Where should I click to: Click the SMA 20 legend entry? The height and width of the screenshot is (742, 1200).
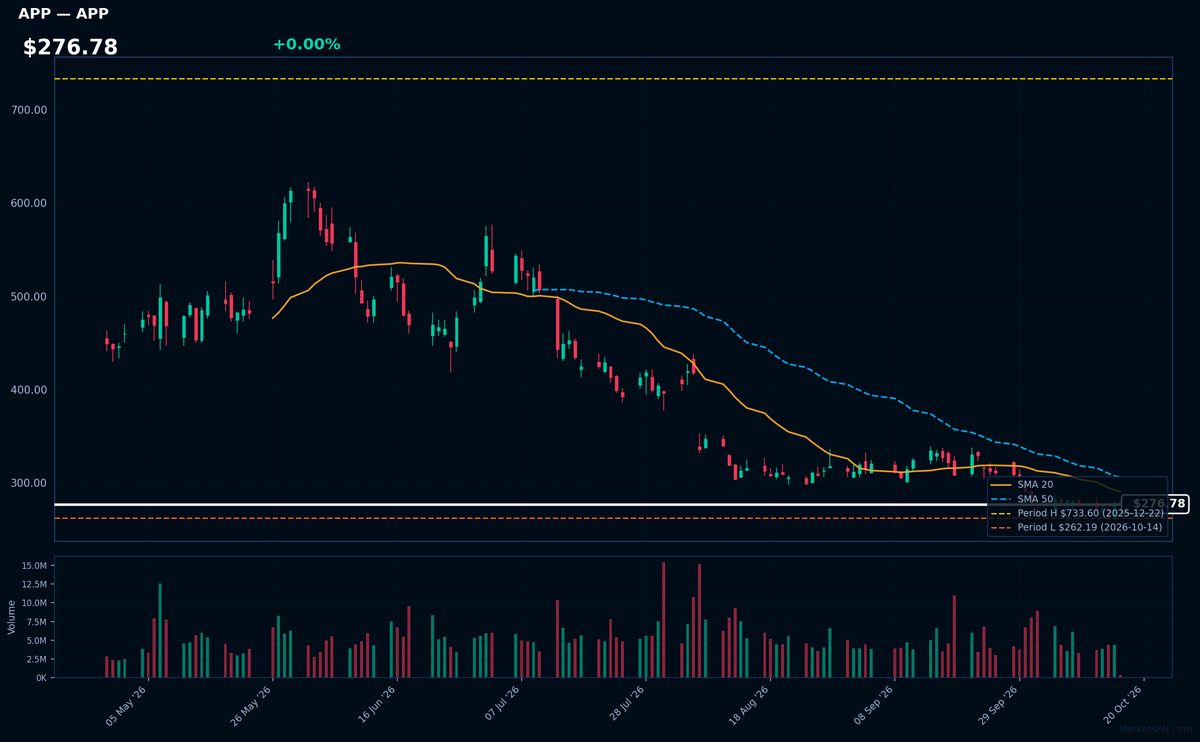(x=1021, y=484)
